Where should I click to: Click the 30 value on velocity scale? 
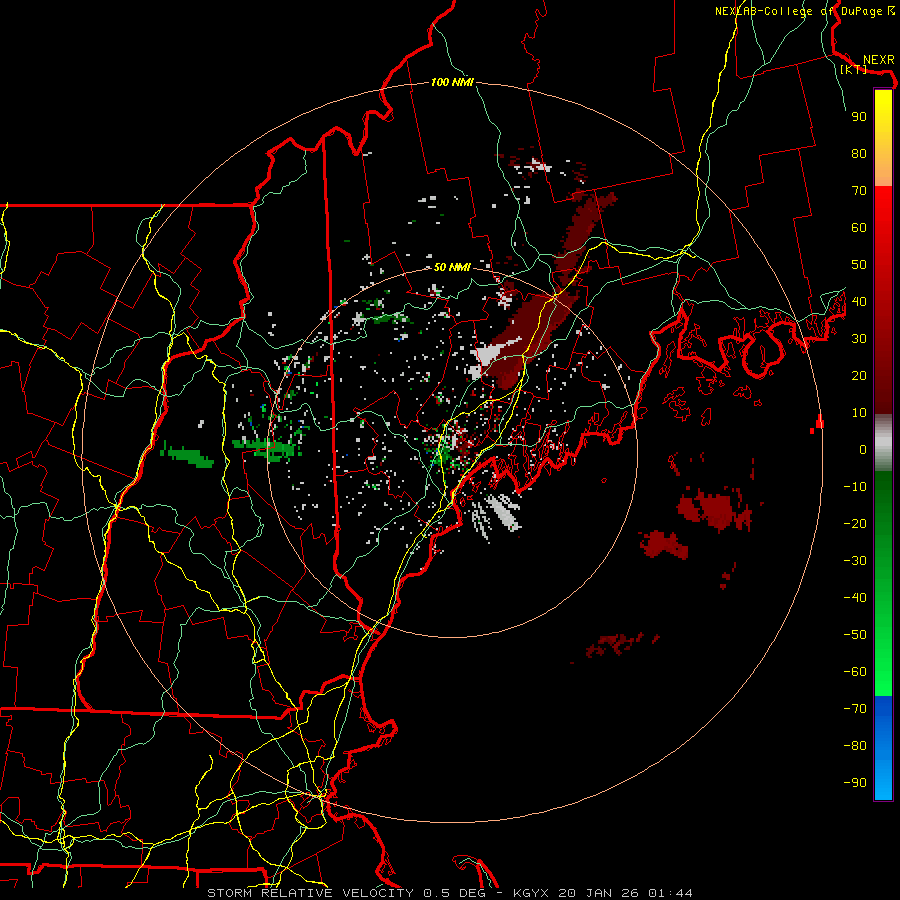[859, 339]
